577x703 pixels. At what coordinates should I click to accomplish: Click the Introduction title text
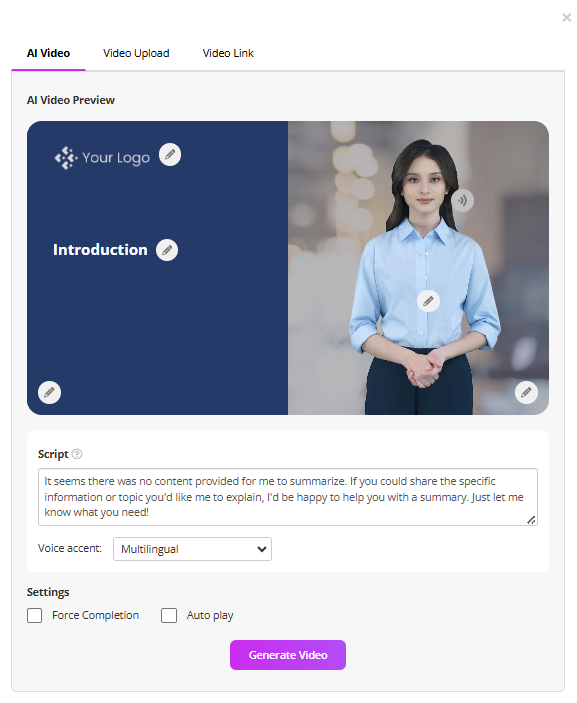[100, 250]
